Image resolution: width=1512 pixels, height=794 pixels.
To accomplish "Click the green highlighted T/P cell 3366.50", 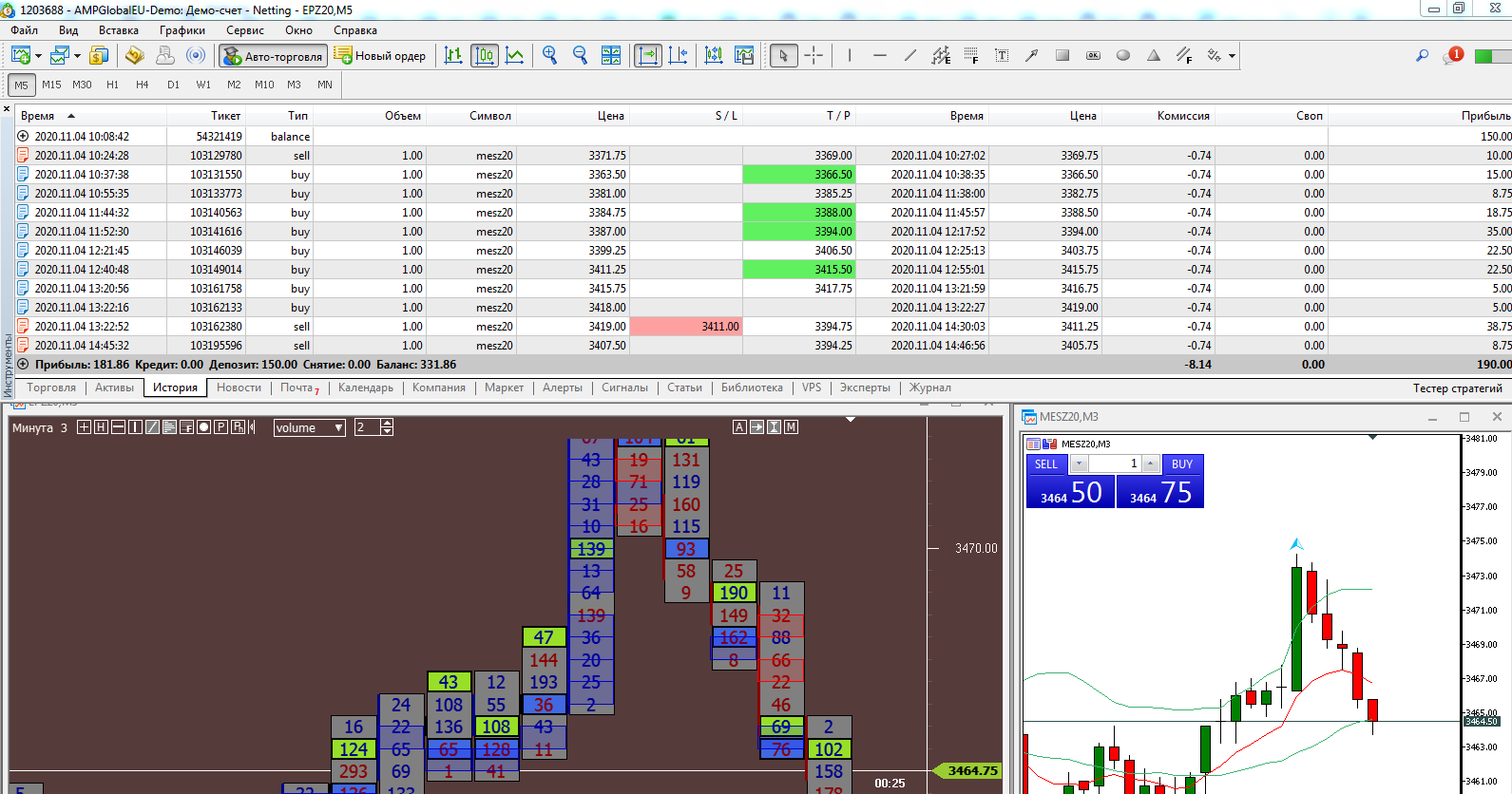I will coord(797,175).
